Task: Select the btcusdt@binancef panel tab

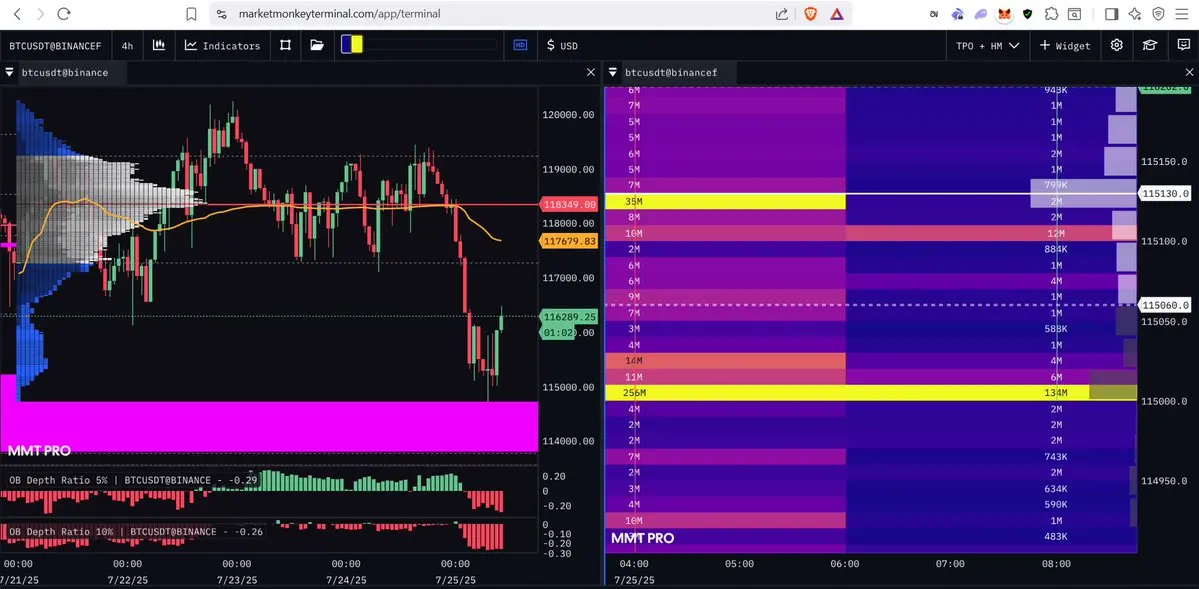Action: (x=671, y=72)
